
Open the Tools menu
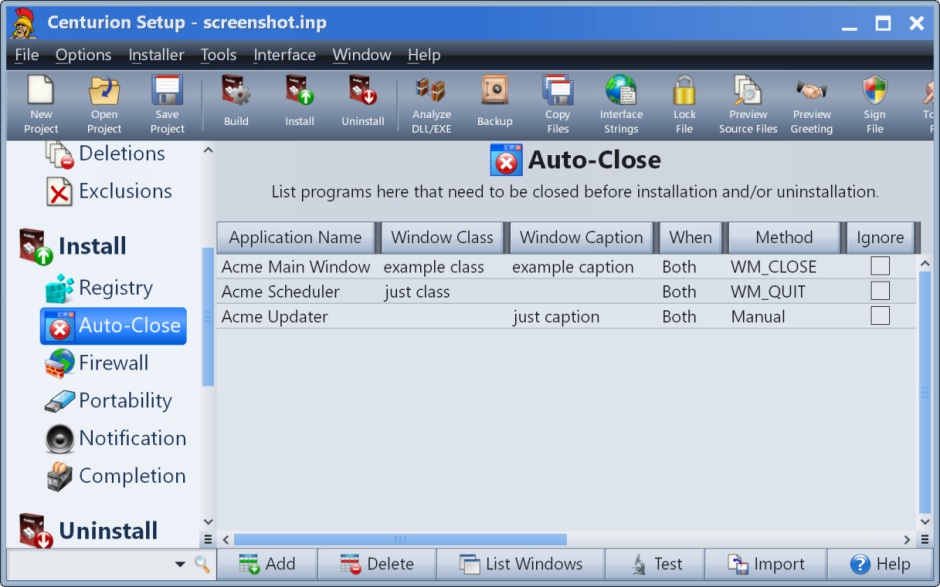coord(218,55)
